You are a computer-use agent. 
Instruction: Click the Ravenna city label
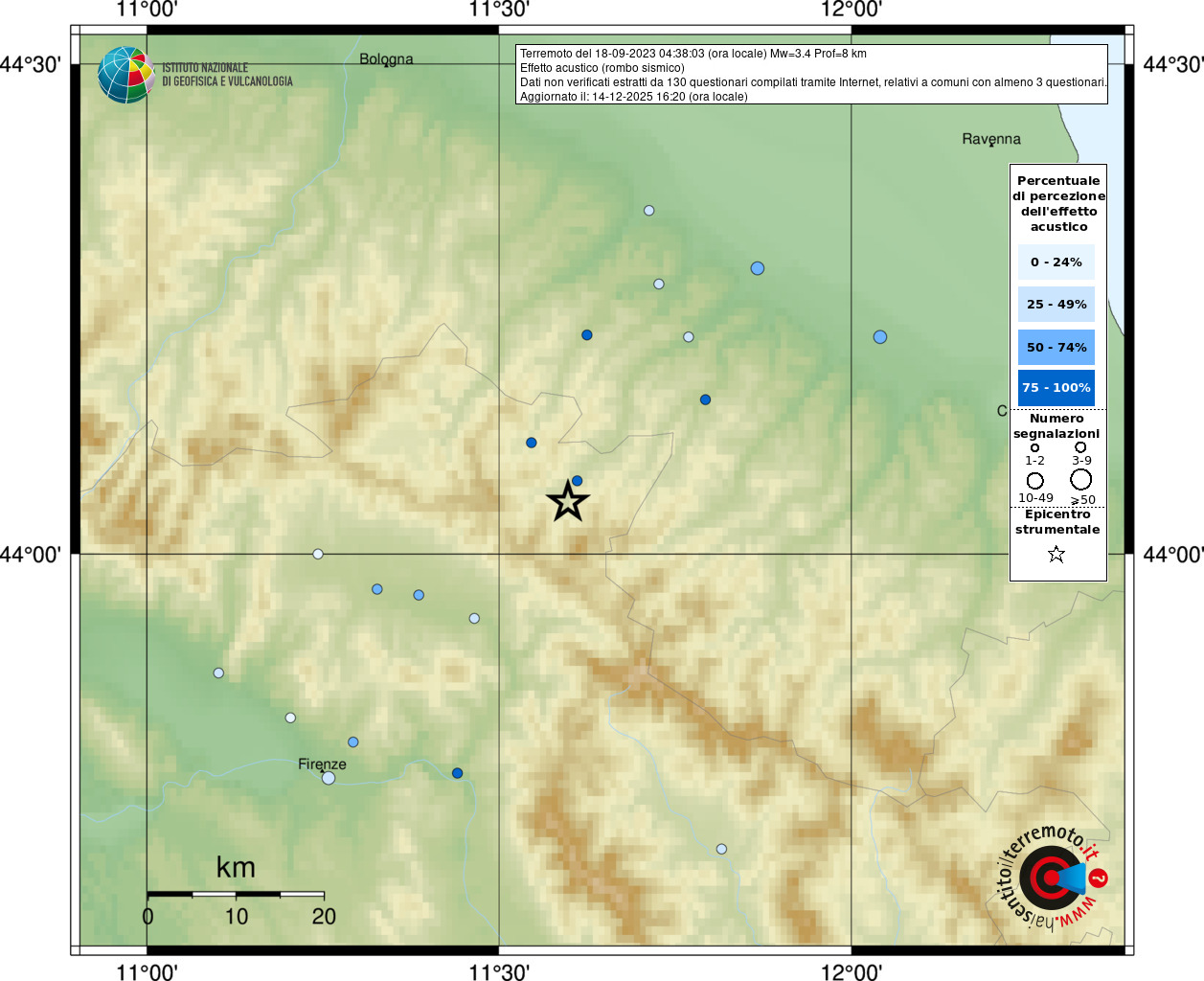click(991, 139)
